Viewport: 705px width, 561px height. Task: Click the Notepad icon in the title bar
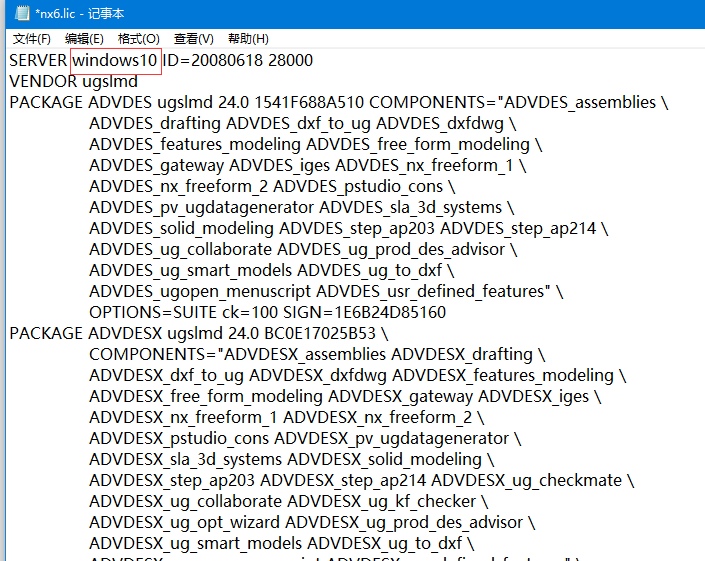click(22, 13)
